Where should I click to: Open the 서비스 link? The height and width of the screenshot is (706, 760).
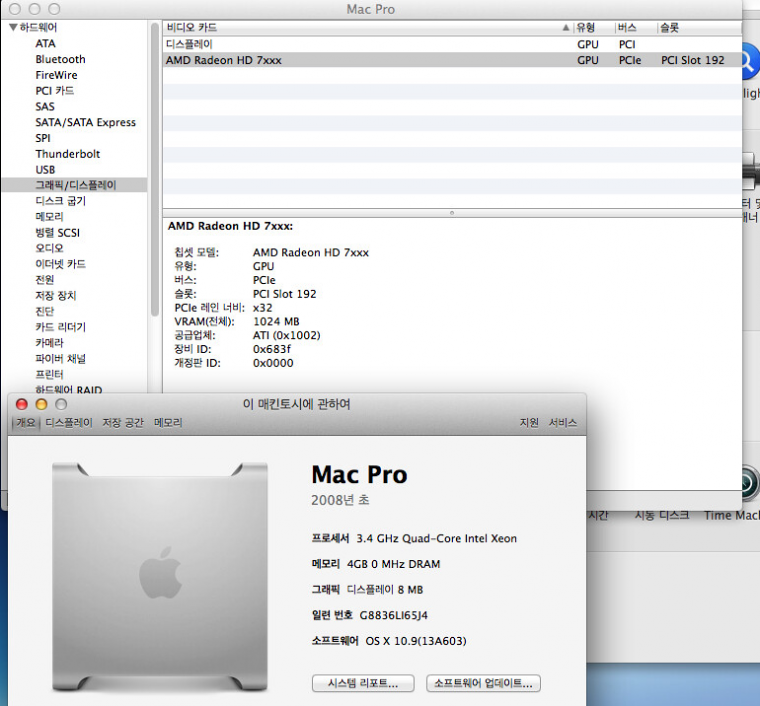563,423
